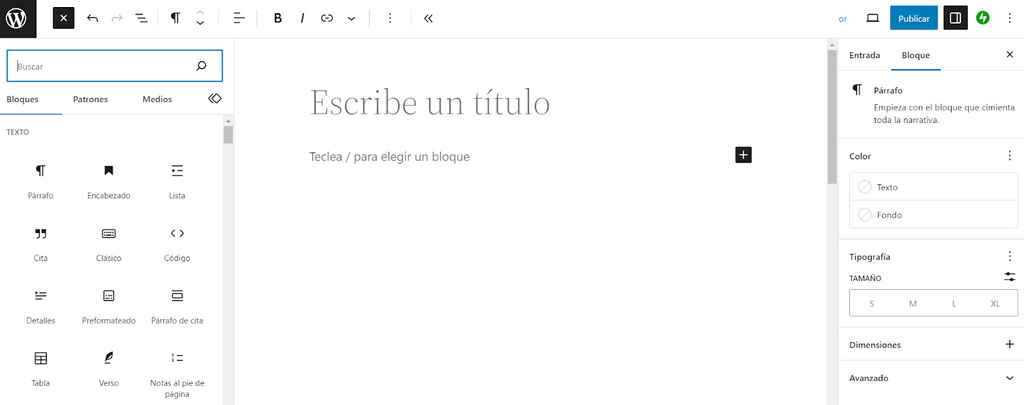Screen dimensions: 1024x405
Task: Select the Tabla block icon
Action: (x=41, y=358)
